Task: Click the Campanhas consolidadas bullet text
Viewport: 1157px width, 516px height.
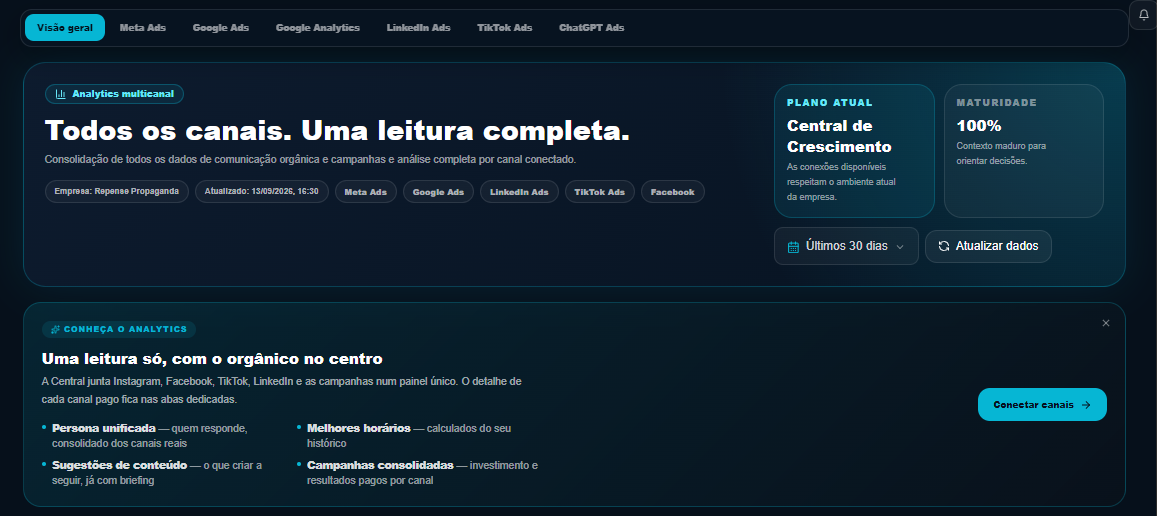Action: [x=380, y=466]
